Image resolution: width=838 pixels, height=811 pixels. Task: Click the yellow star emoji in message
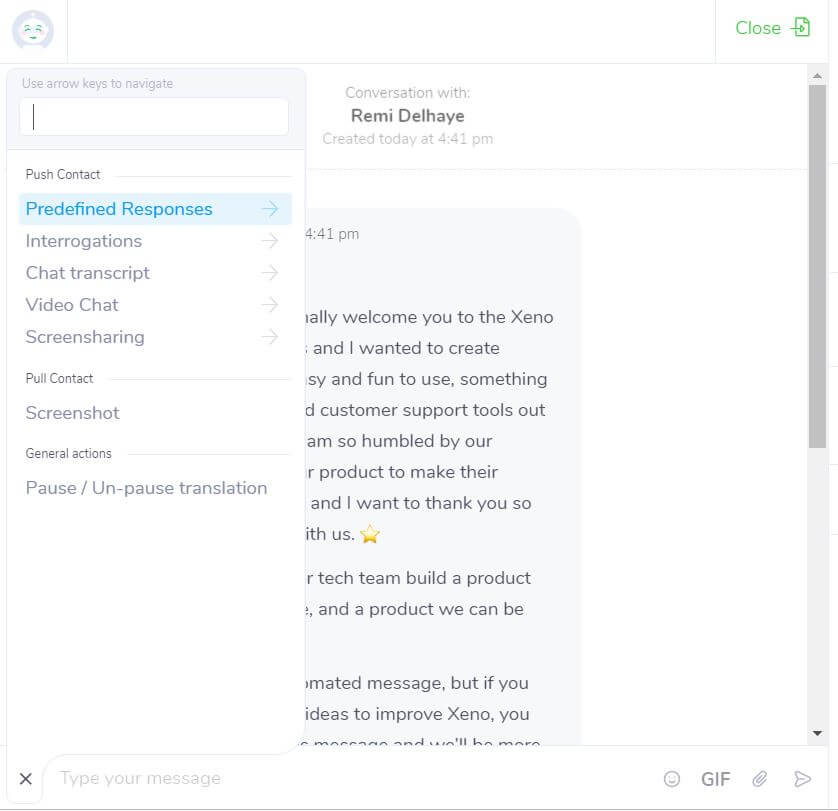point(370,535)
